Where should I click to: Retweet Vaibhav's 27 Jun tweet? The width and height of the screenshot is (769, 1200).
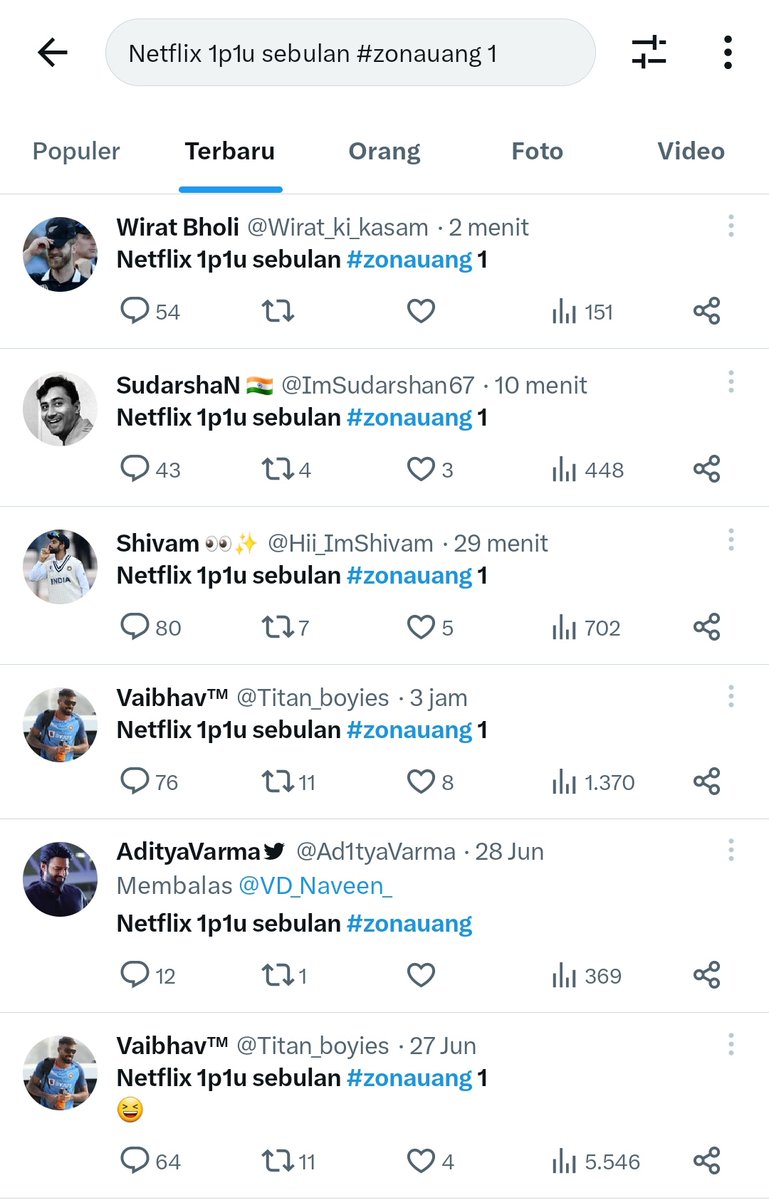pyautogui.click(x=288, y=1162)
